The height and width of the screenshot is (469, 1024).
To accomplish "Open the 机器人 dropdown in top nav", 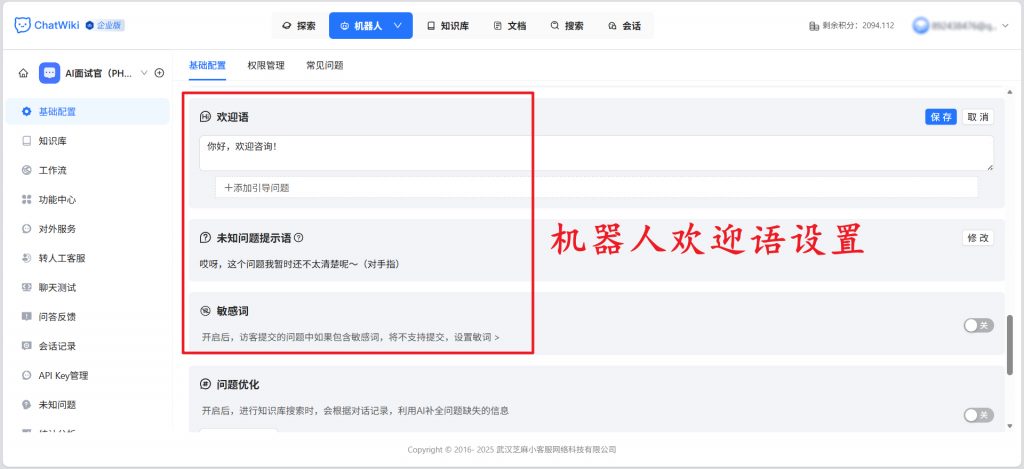I will 371,25.
